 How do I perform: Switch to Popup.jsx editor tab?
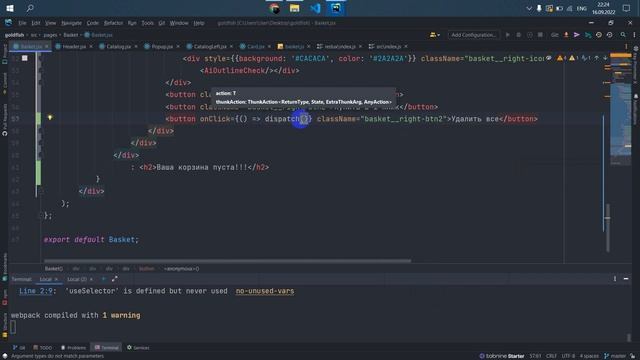(x=162, y=47)
